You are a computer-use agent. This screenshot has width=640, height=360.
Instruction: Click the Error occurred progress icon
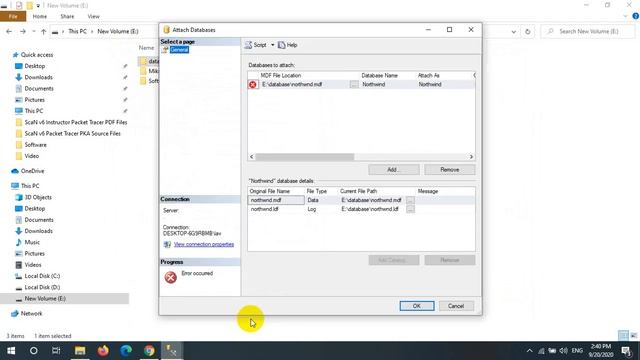tap(171, 277)
